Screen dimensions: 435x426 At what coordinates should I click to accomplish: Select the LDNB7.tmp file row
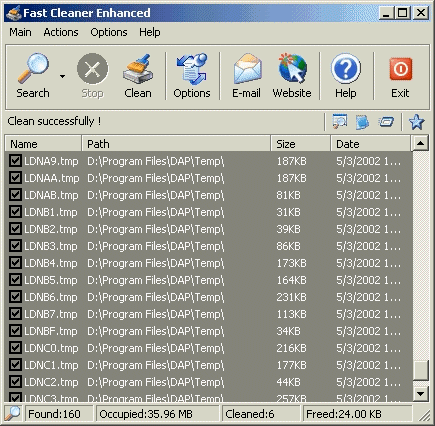(x=209, y=314)
